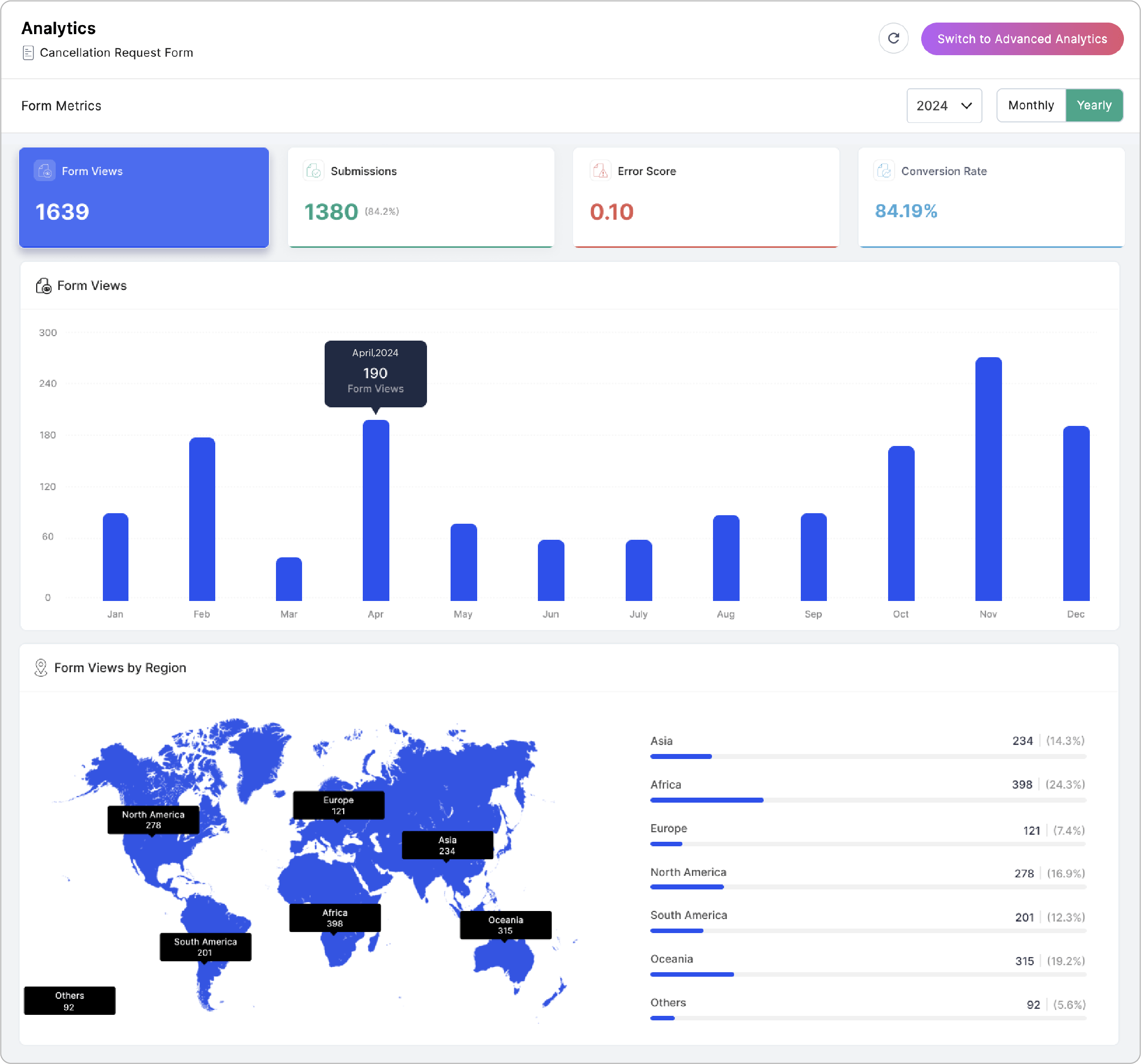
Task: Click Switch to Advanced Analytics button
Action: [x=1022, y=39]
